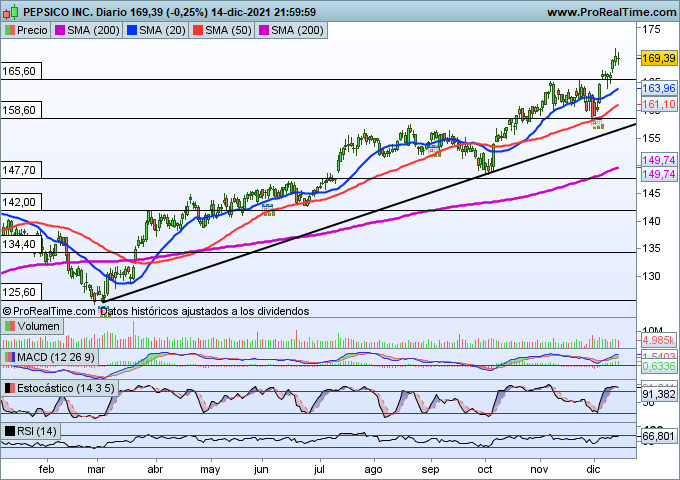Click the 140 price axis value
The image size is (680, 480).
click(x=652, y=221)
